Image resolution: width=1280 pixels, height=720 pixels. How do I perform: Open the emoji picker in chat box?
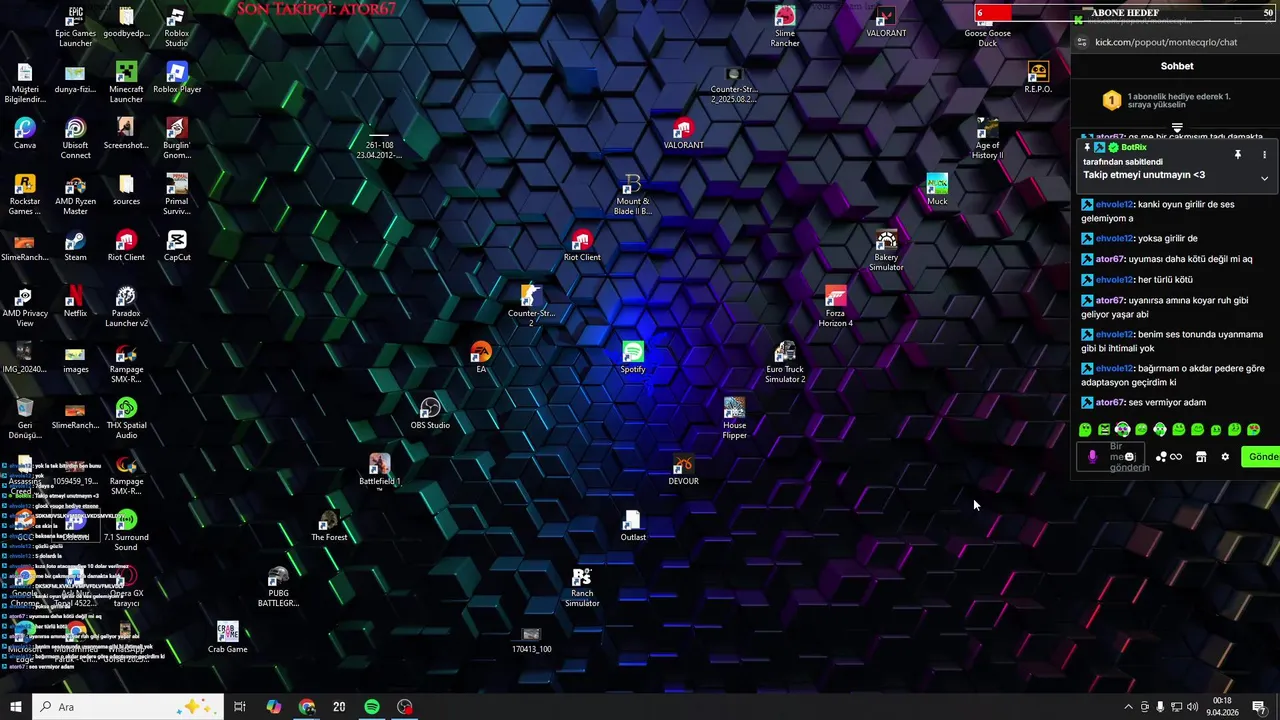[1129, 457]
